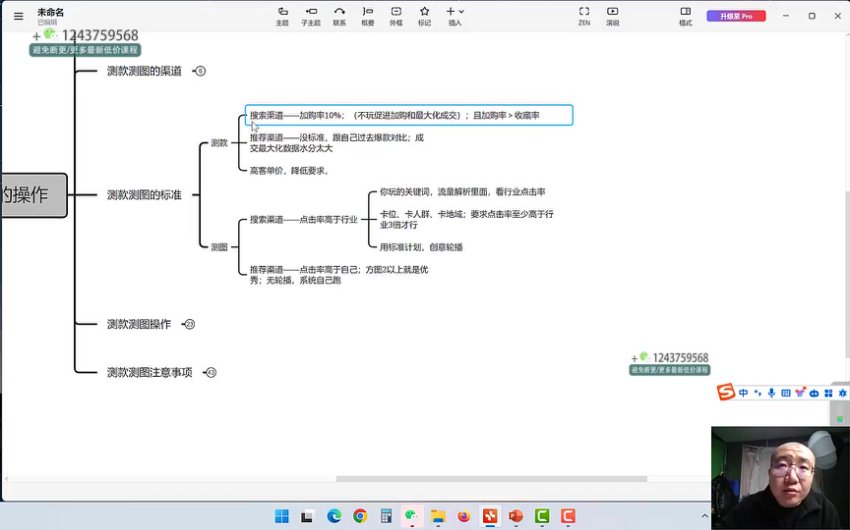This screenshot has width=850, height=530.
Task: Click the 概要 (Summary) toolbar icon
Action: tap(368, 15)
